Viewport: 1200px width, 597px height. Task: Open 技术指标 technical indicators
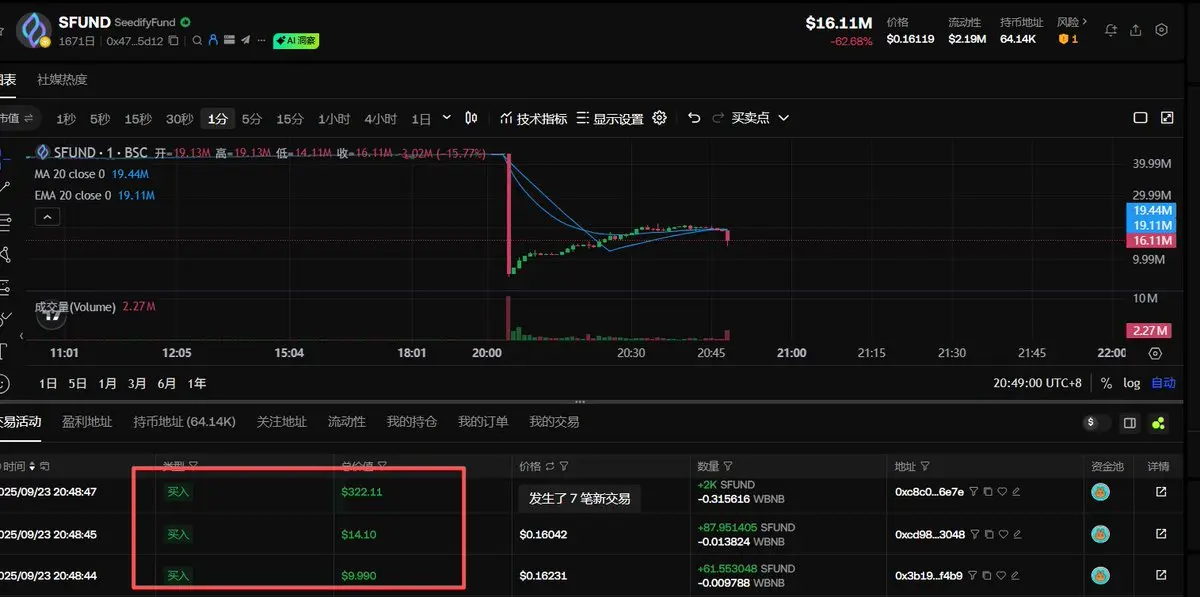click(x=533, y=118)
